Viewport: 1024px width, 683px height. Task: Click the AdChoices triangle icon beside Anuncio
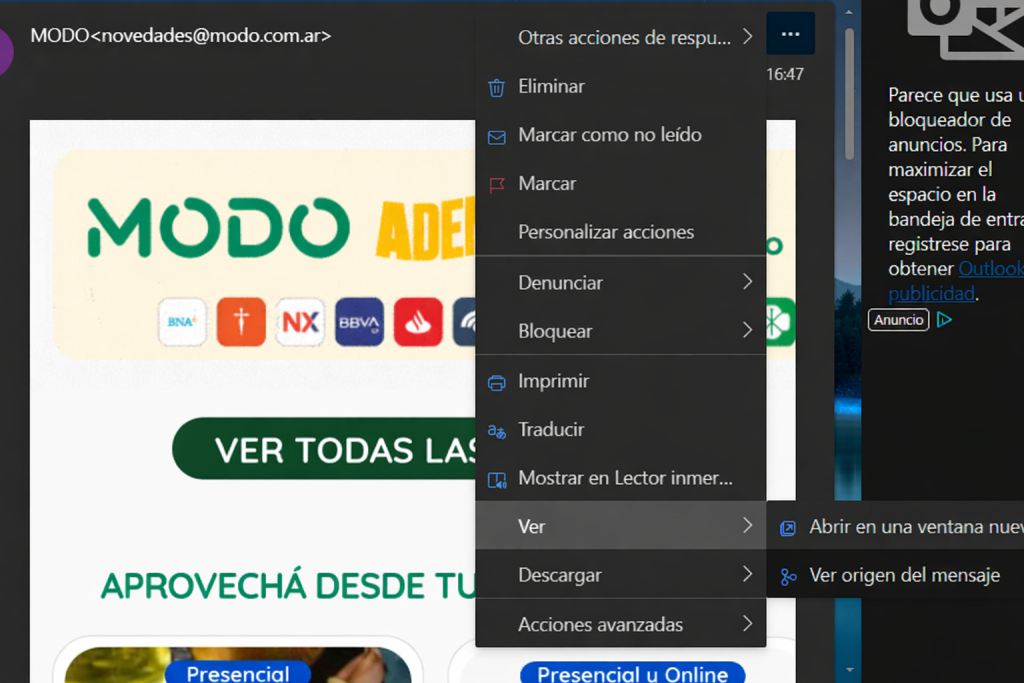pos(944,320)
